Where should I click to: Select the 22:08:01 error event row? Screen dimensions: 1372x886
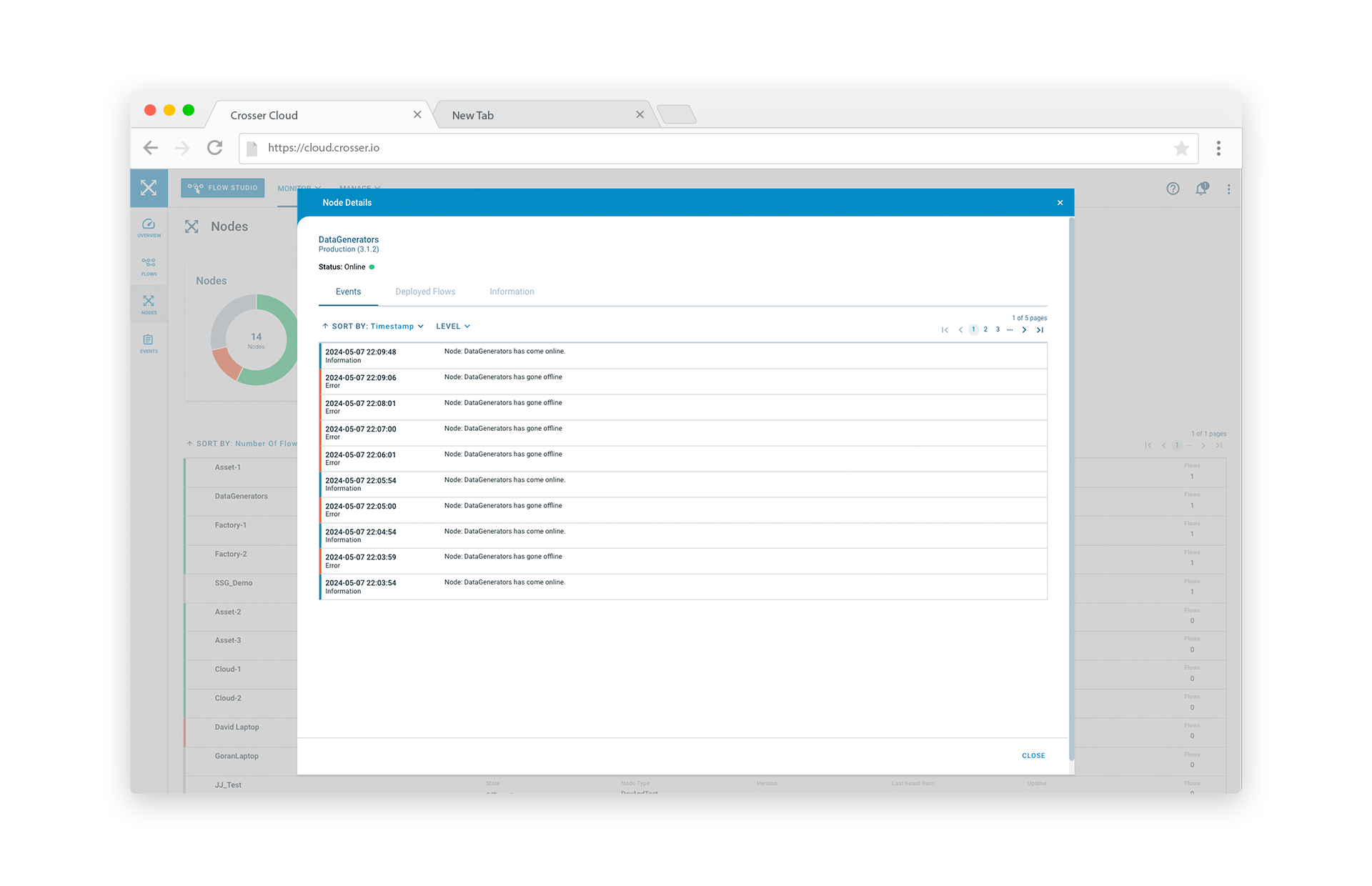click(x=683, y=407)
